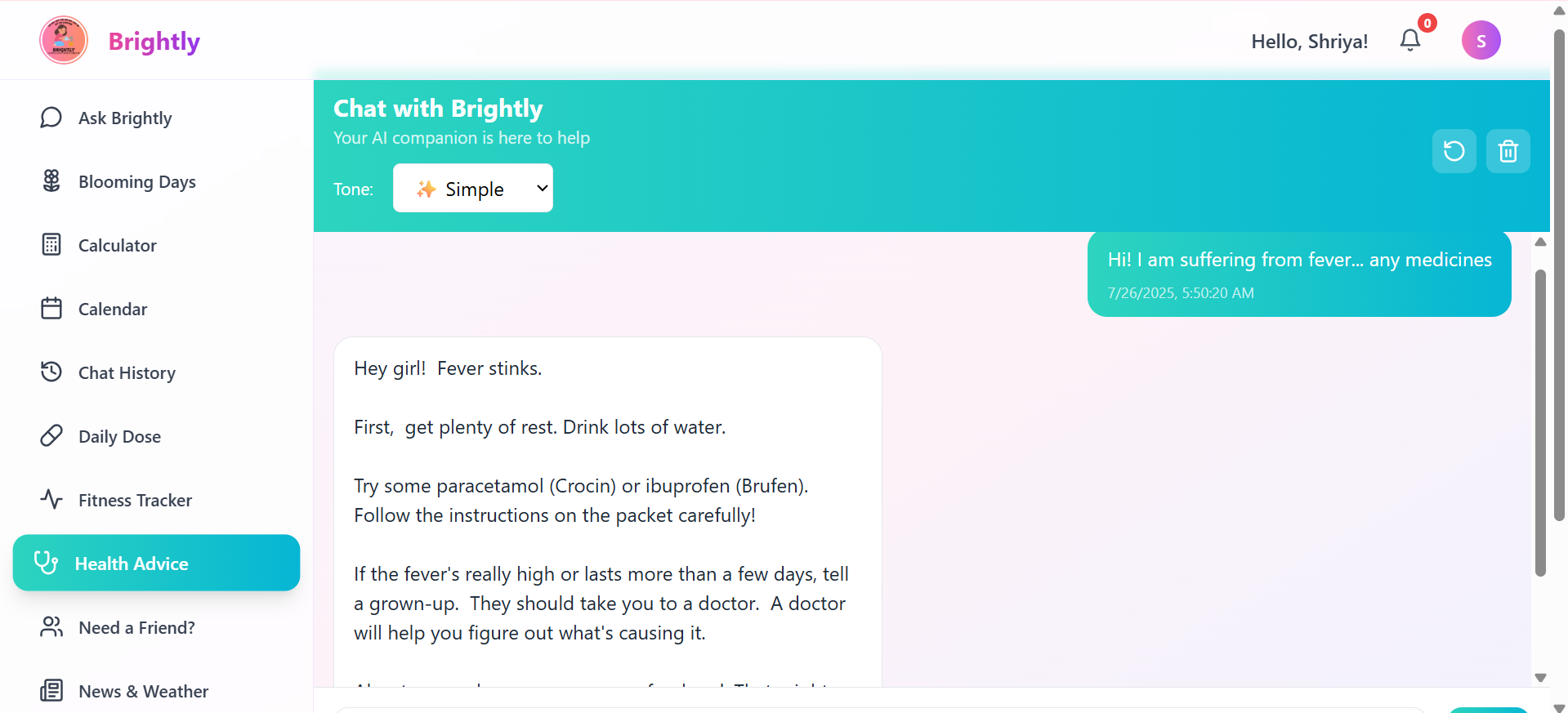This screenshot has width=1568, height=713.
Task: Select the Blooming Days flower icon
Action: (51, 180)
